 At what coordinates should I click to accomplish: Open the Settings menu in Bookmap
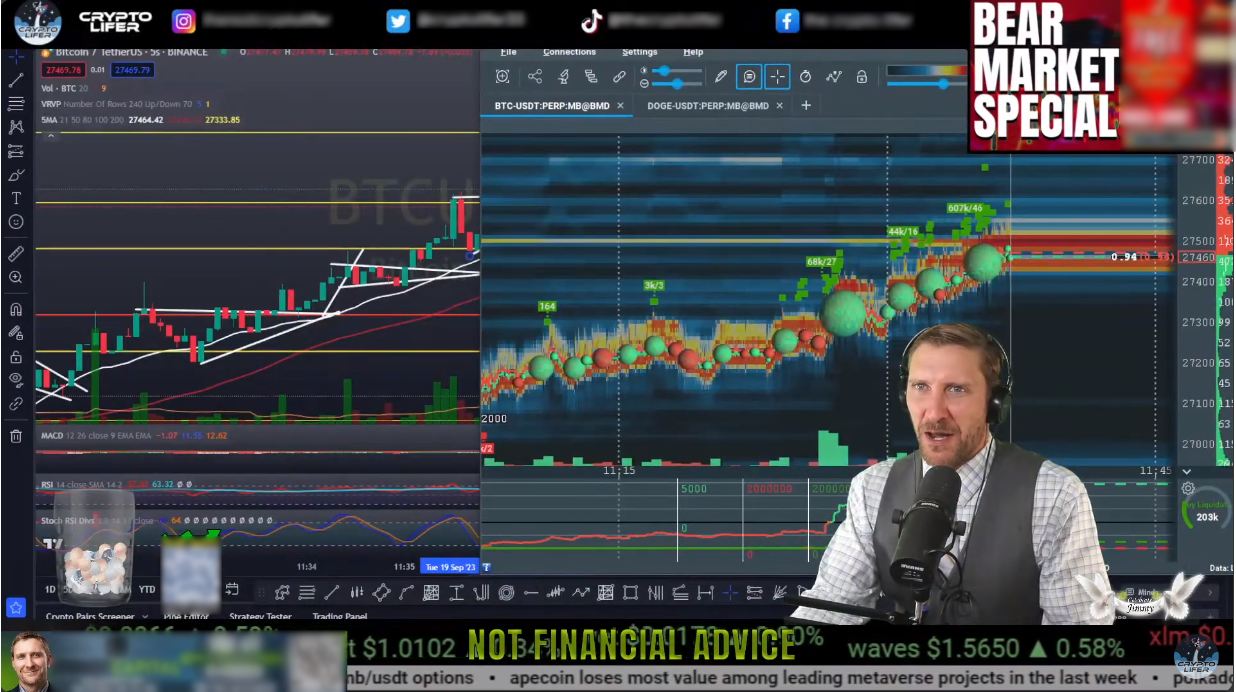point(640,52)
